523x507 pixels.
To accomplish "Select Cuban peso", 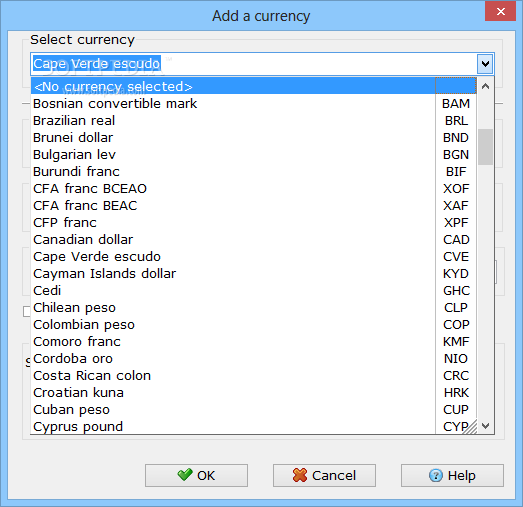I will coord(253,410).
